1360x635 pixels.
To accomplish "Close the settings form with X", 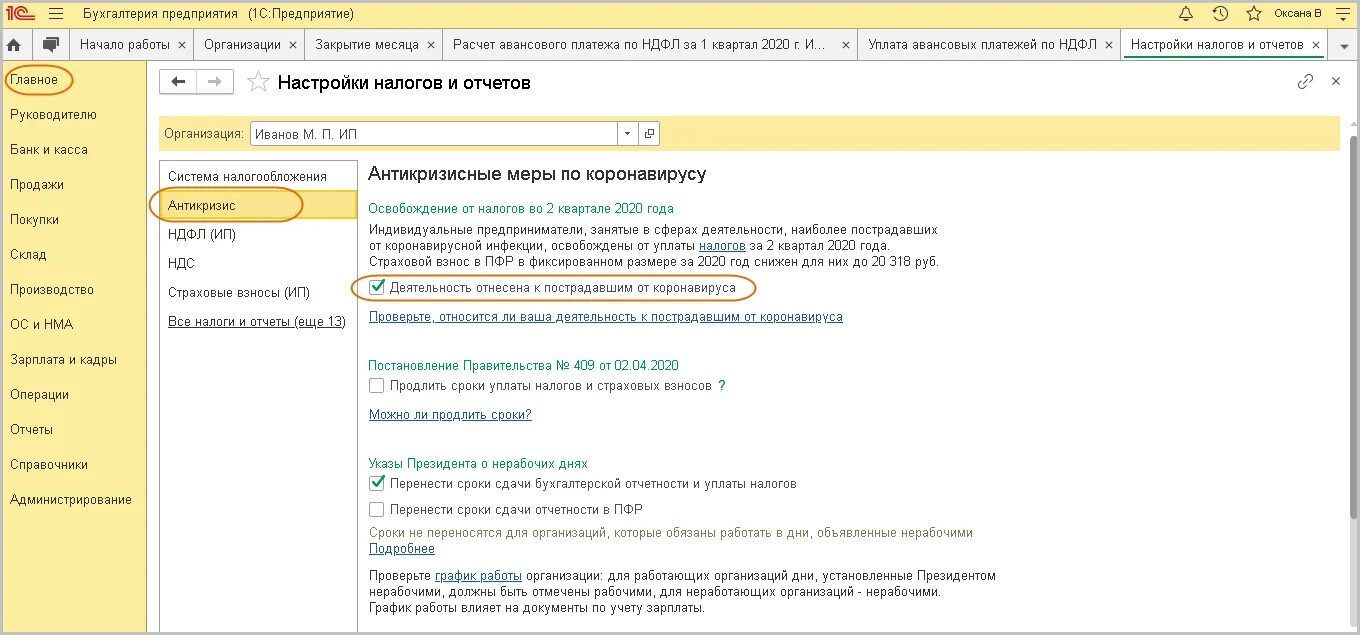I will (1336, 82).
